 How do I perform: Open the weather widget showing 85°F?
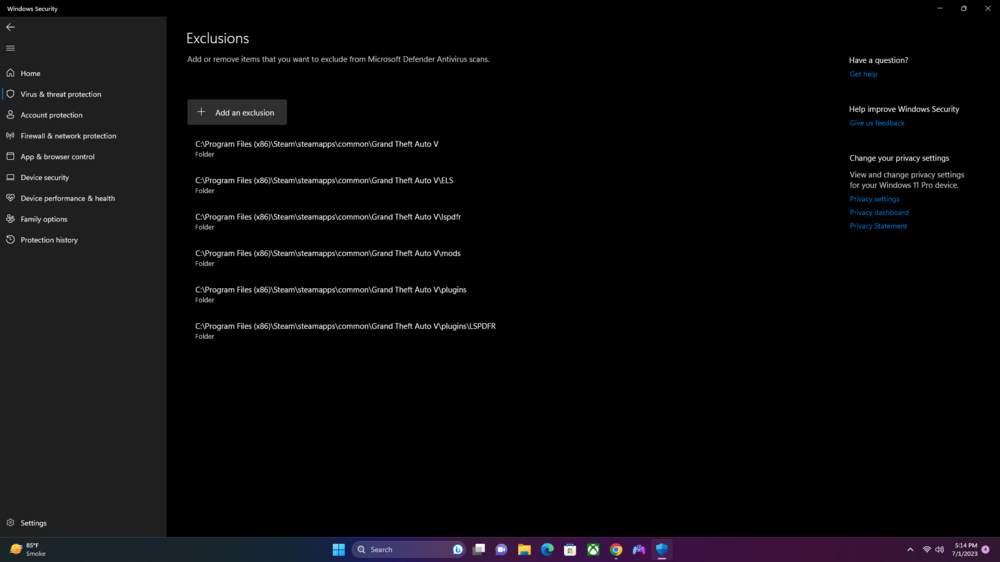tap(29, 549)
